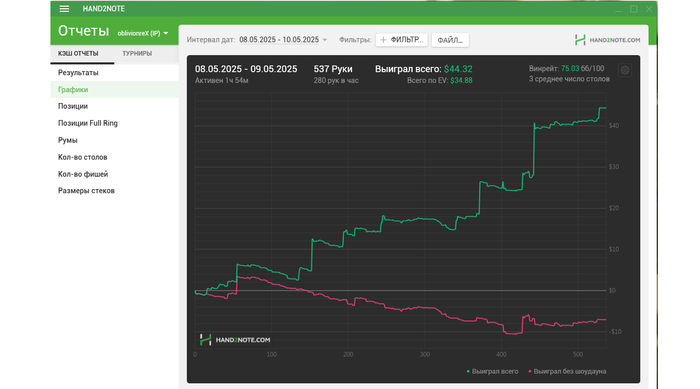This screenshot has width=700, height=389.
Task: Open the Результаты report
Action: click(x=114, y=72)
